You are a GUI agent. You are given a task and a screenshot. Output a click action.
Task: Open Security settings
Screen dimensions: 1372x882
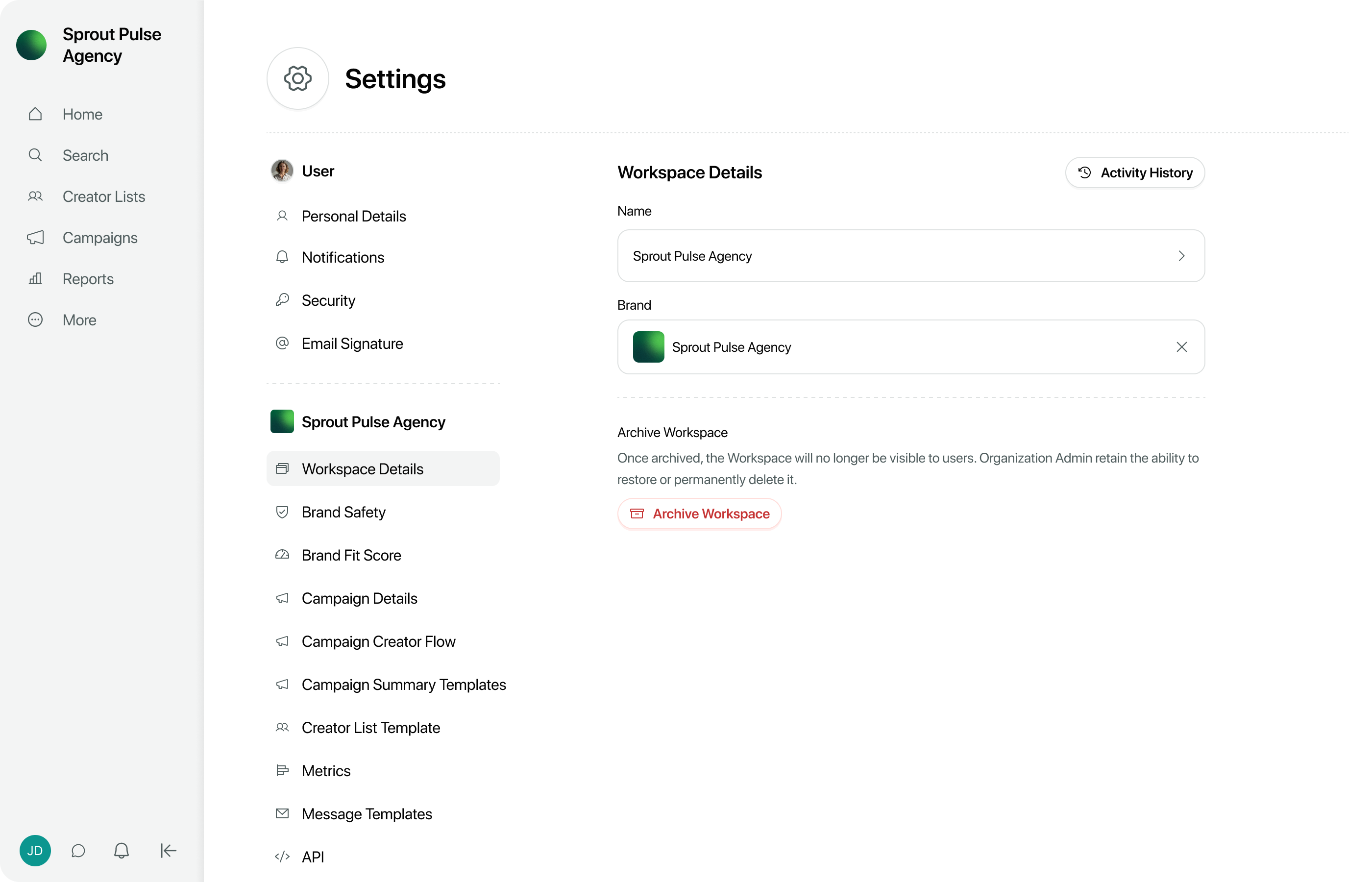pyautogui.click(x=328, y=301)
